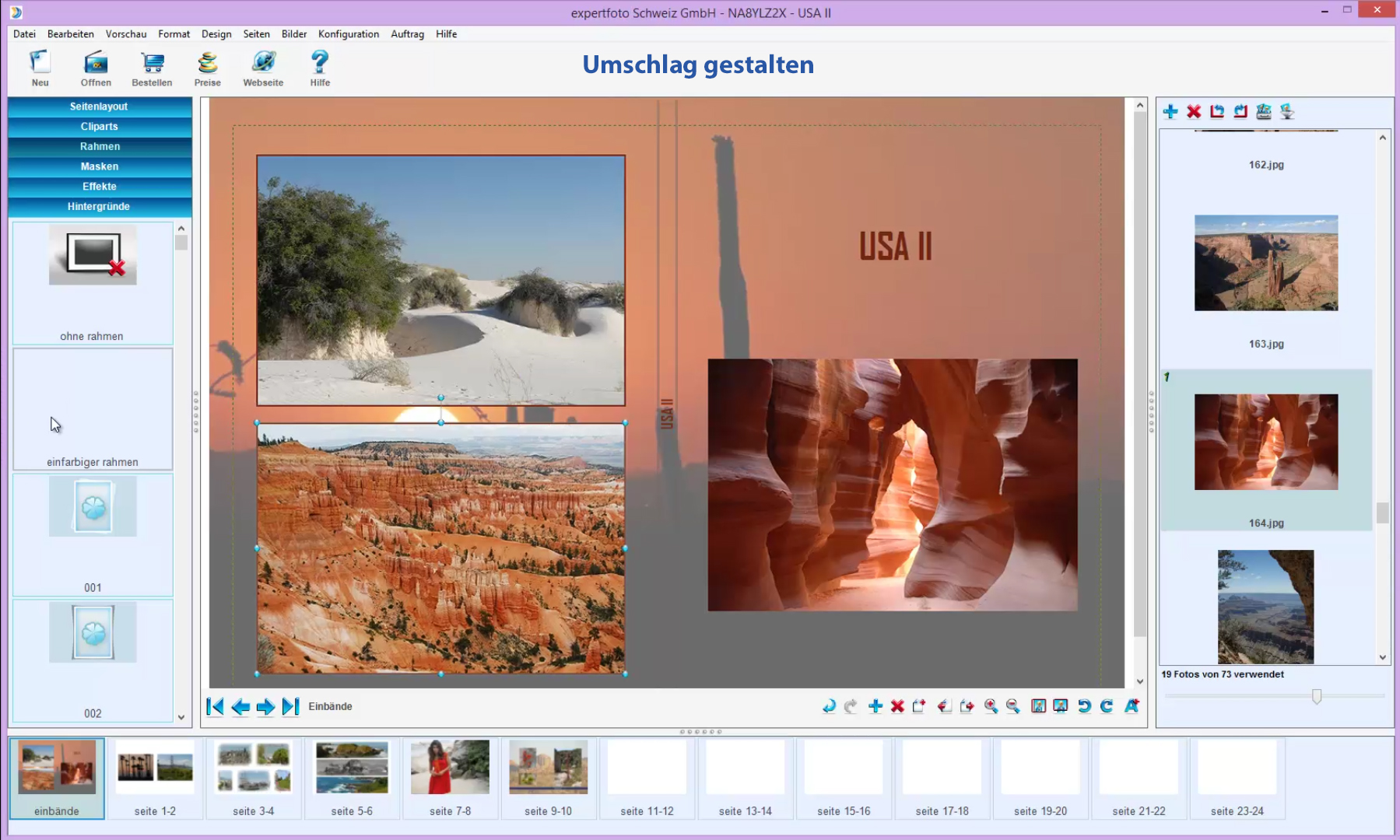The height and width of the screenshot is (840, 1400).
Task: Select the 'einfarbiger rahmen' frame option
Action: coord(93,409)
